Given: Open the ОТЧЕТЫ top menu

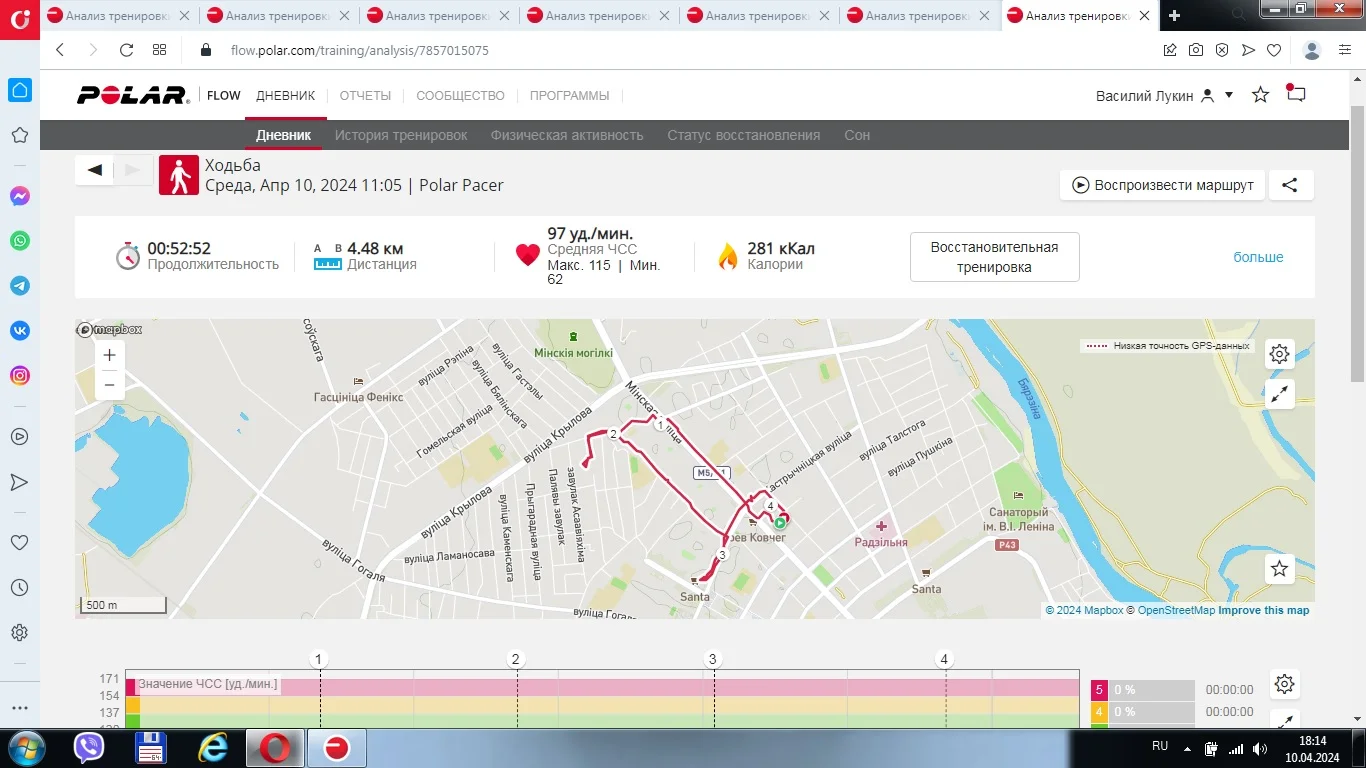Looking at the screenshot, I should pos(365,96).
